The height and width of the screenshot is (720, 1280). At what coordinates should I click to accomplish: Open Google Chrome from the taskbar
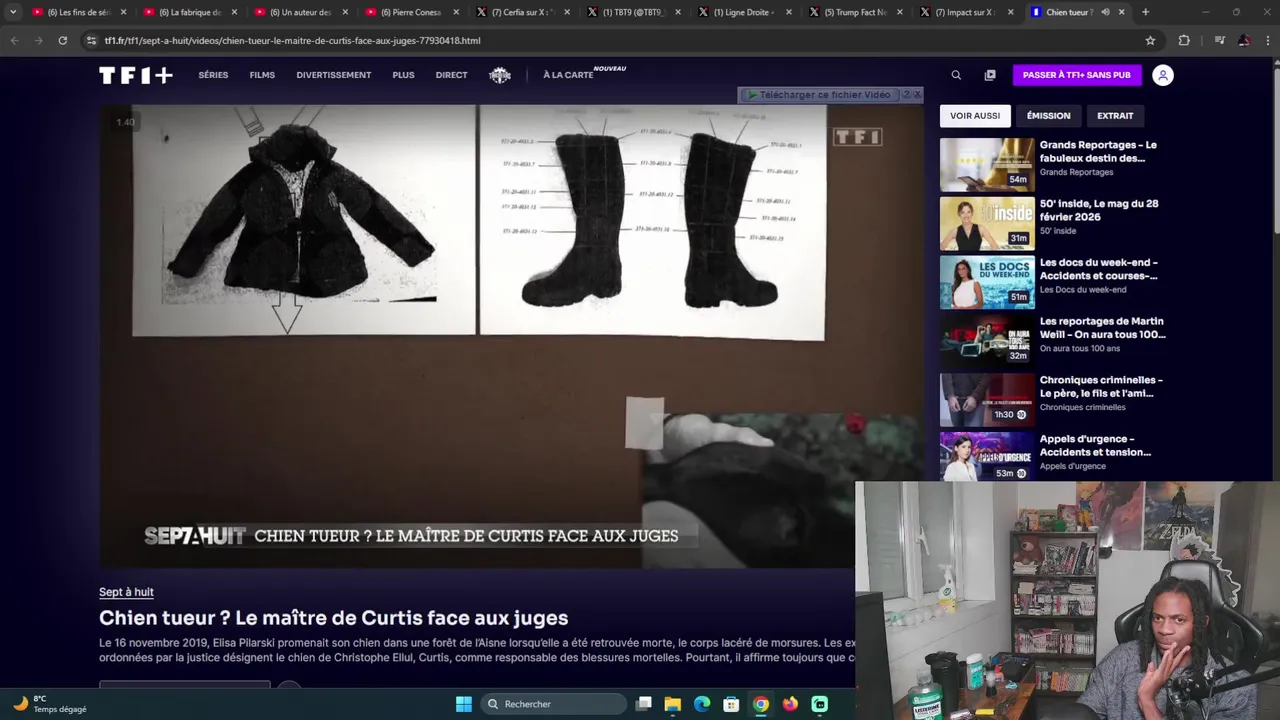point(761,704)
